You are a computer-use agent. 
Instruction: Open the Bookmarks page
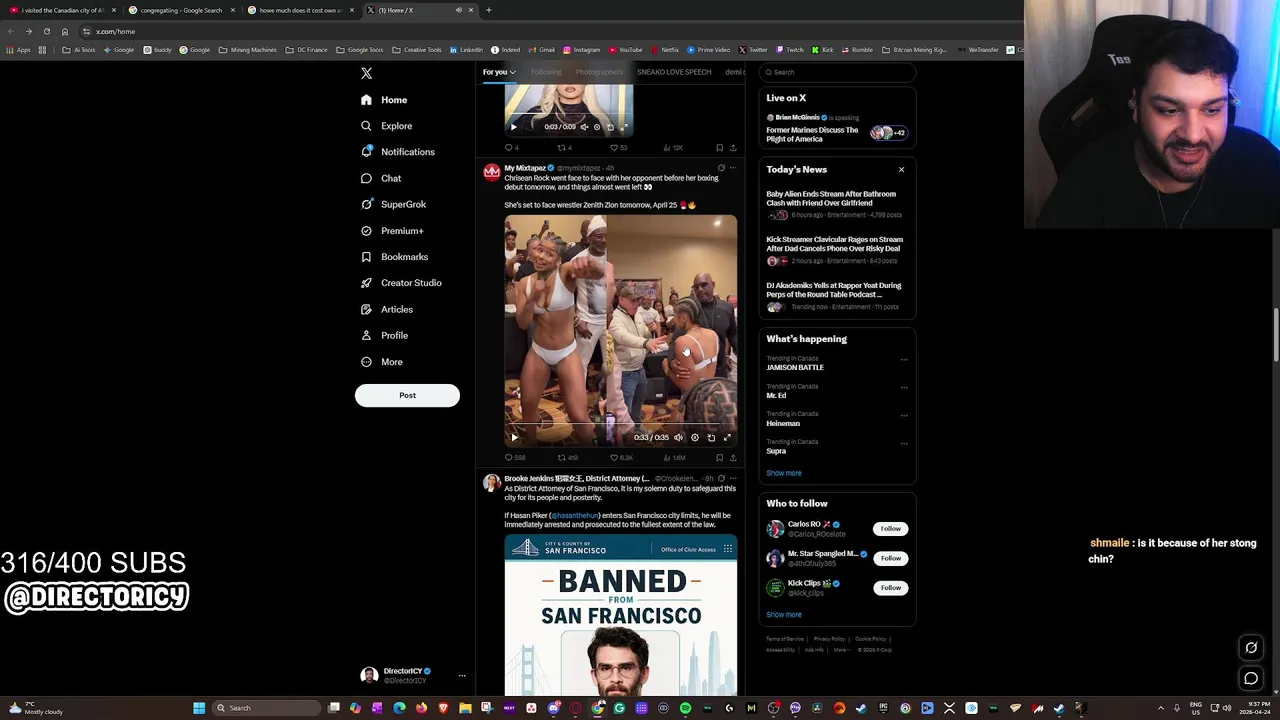coord(394,257)
